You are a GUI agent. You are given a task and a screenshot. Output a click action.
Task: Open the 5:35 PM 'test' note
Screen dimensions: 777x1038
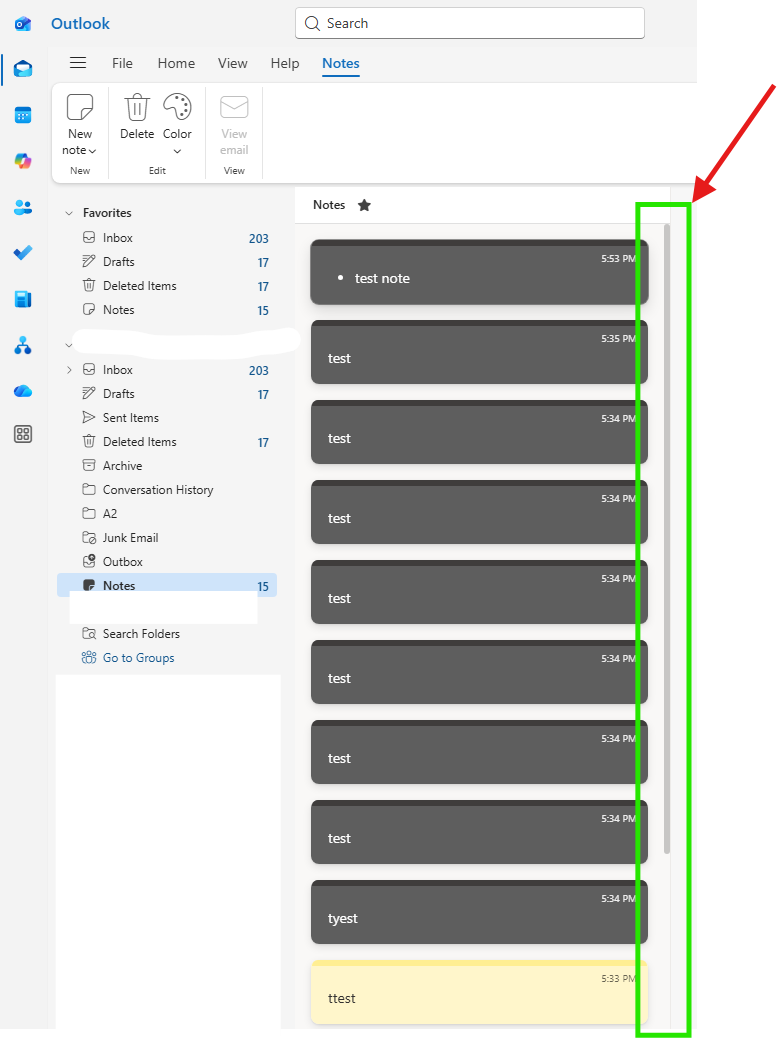tap(479, 352)
